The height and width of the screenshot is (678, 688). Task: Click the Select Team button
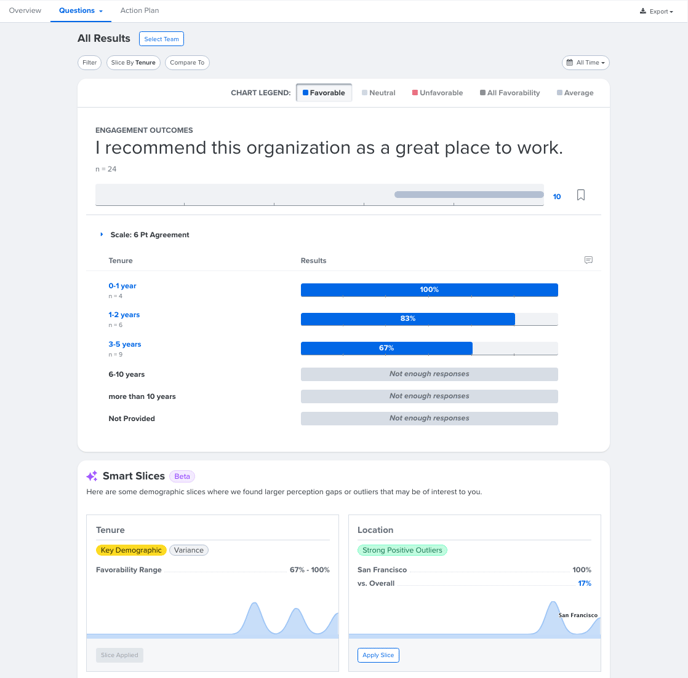pos(161,39)
